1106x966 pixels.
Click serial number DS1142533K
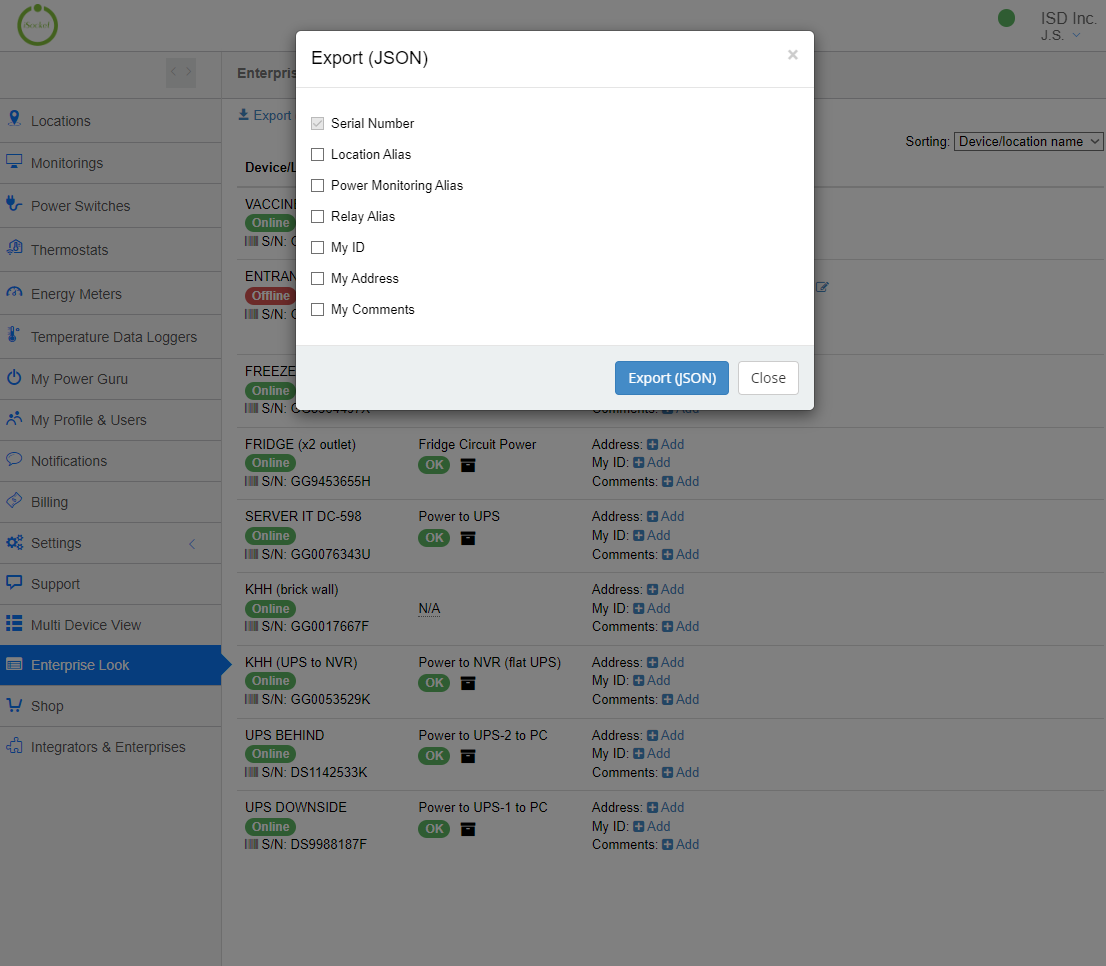click(x=329, y=772)
